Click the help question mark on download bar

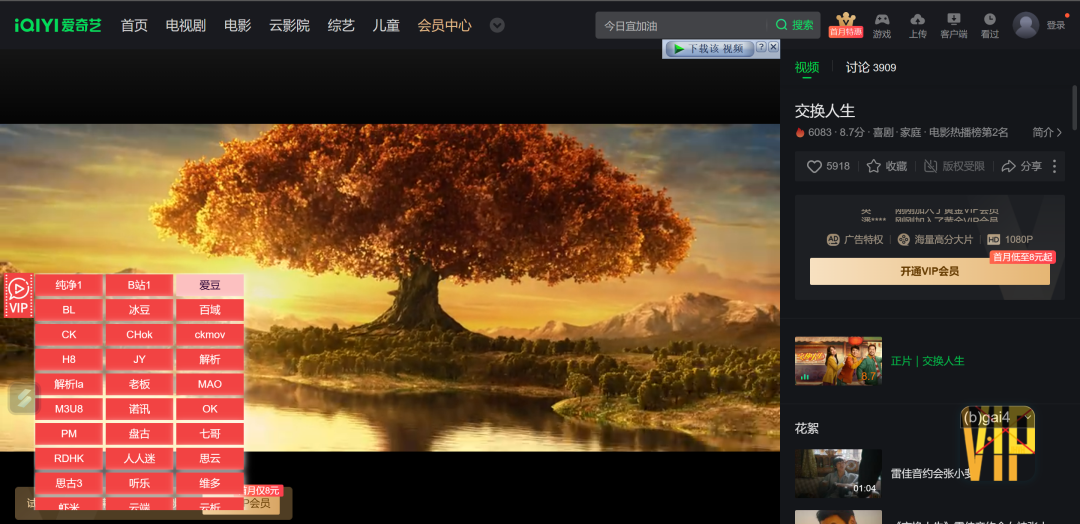(x=761, y=47)
